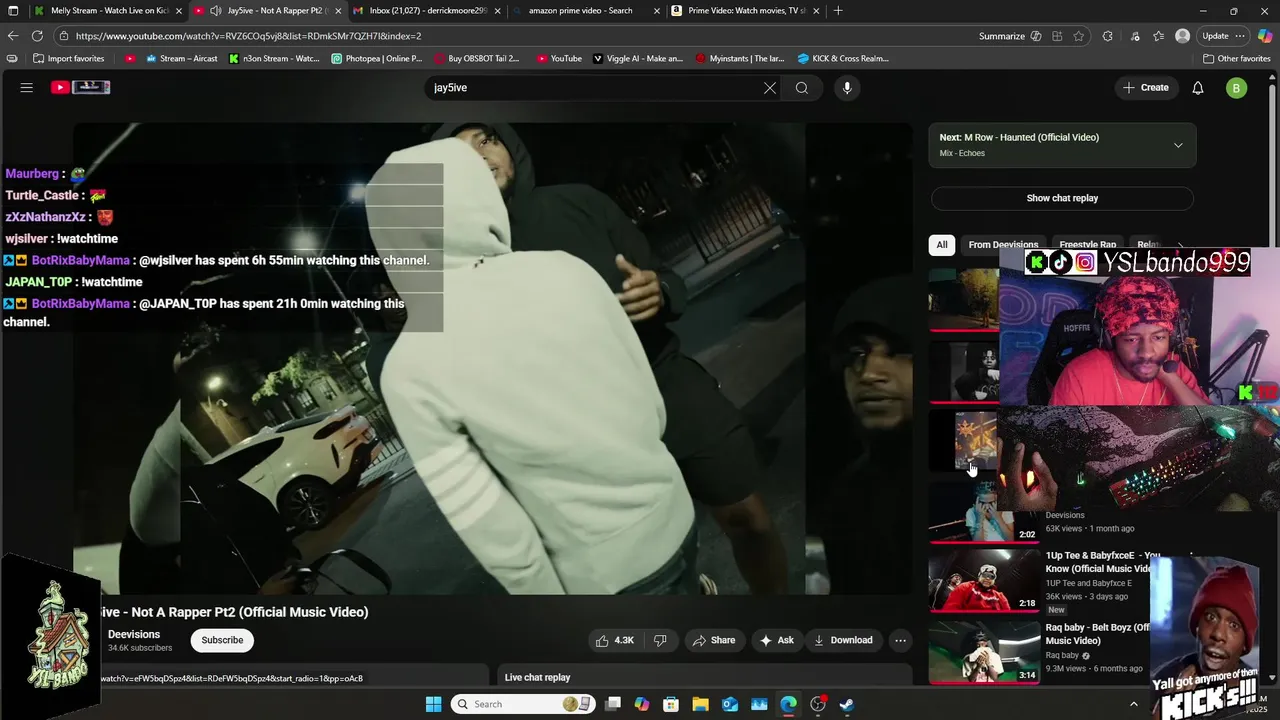
Task: Switch to Melly Stream Kick tab
Action: [x=108, y=11]
